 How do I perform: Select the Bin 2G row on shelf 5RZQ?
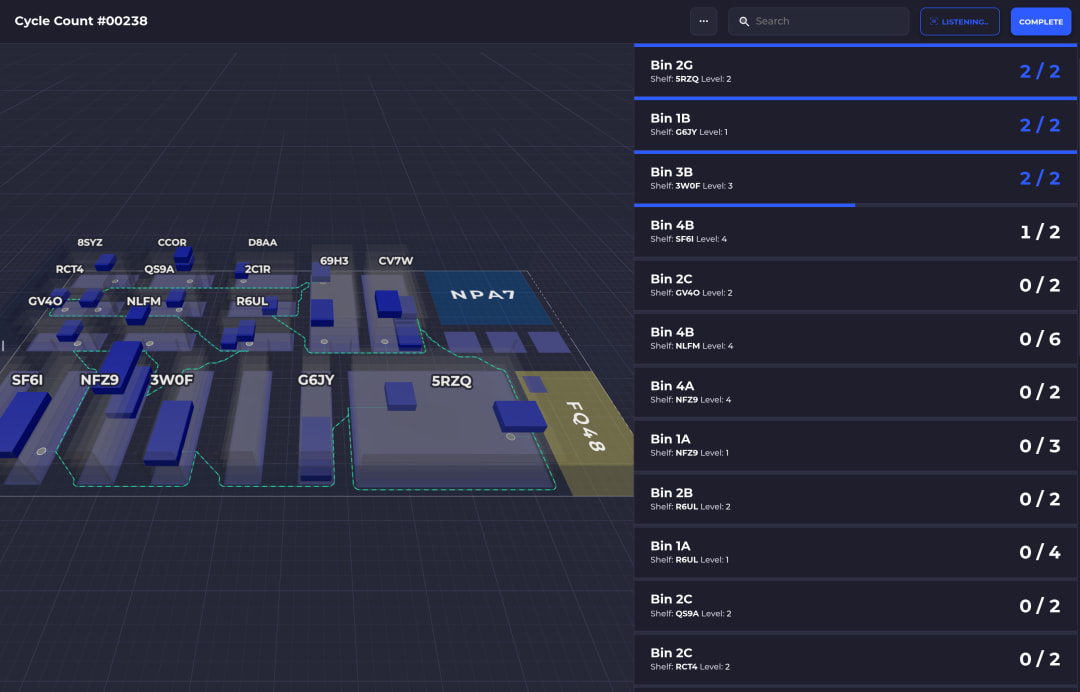tap(855, 71)
